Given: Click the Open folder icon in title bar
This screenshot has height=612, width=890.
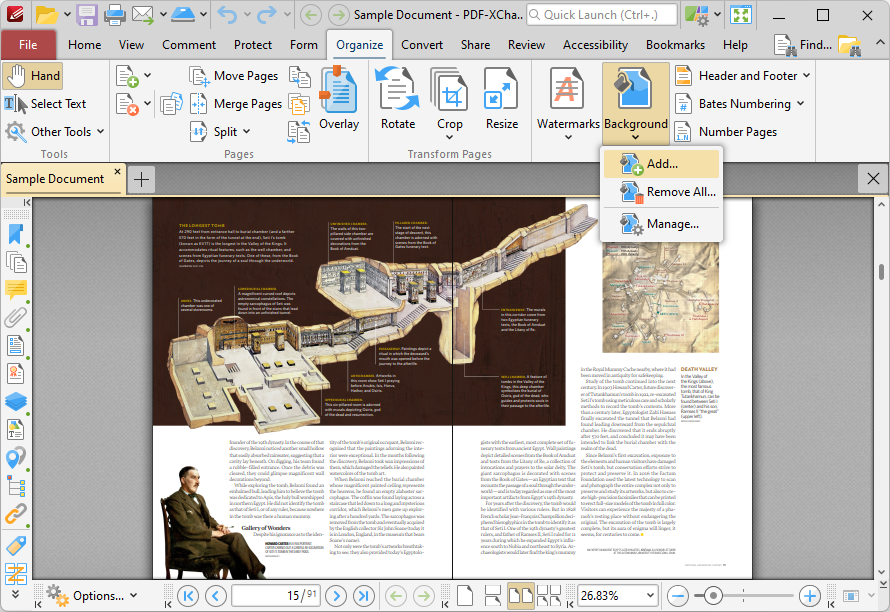Looking at the screenshot, I should pyautogui.click(x=47, y=15).
